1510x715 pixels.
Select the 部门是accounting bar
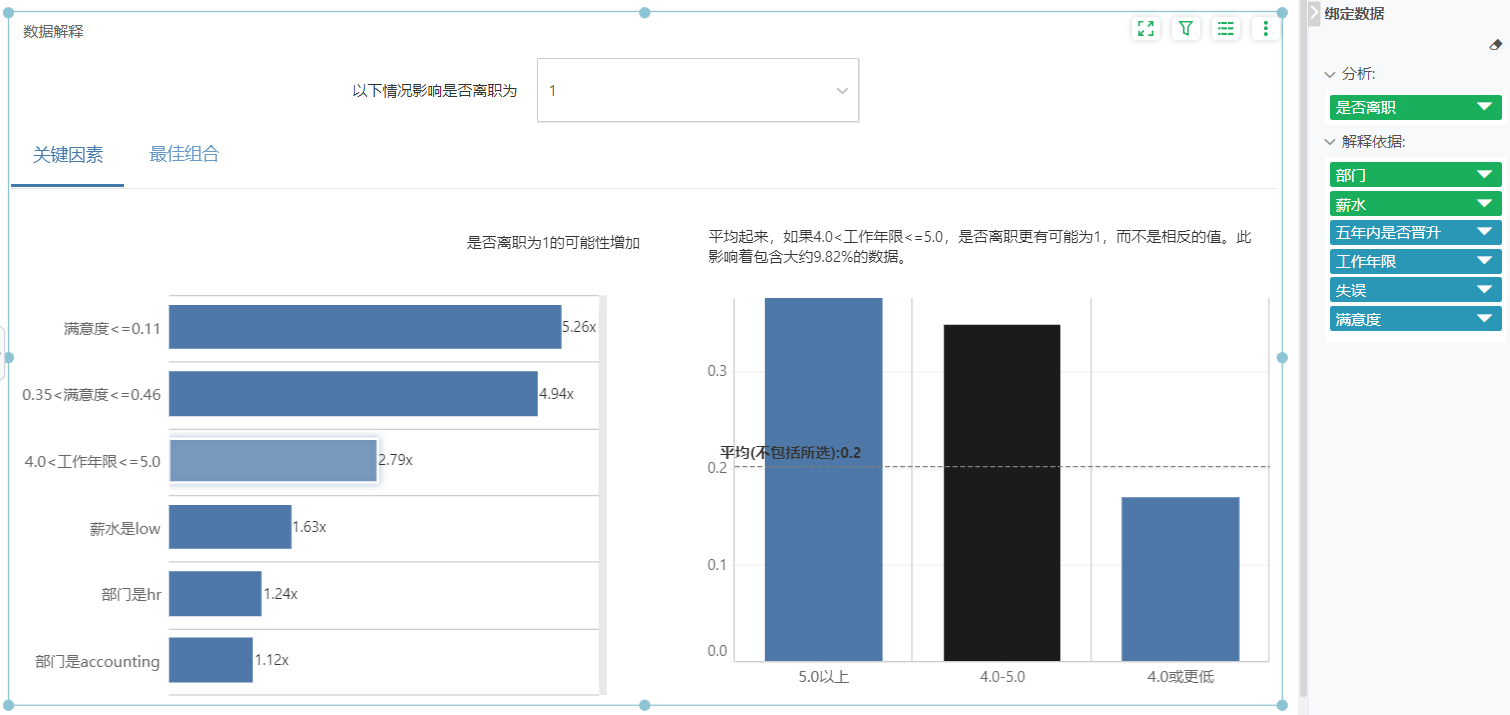(211, 660)
